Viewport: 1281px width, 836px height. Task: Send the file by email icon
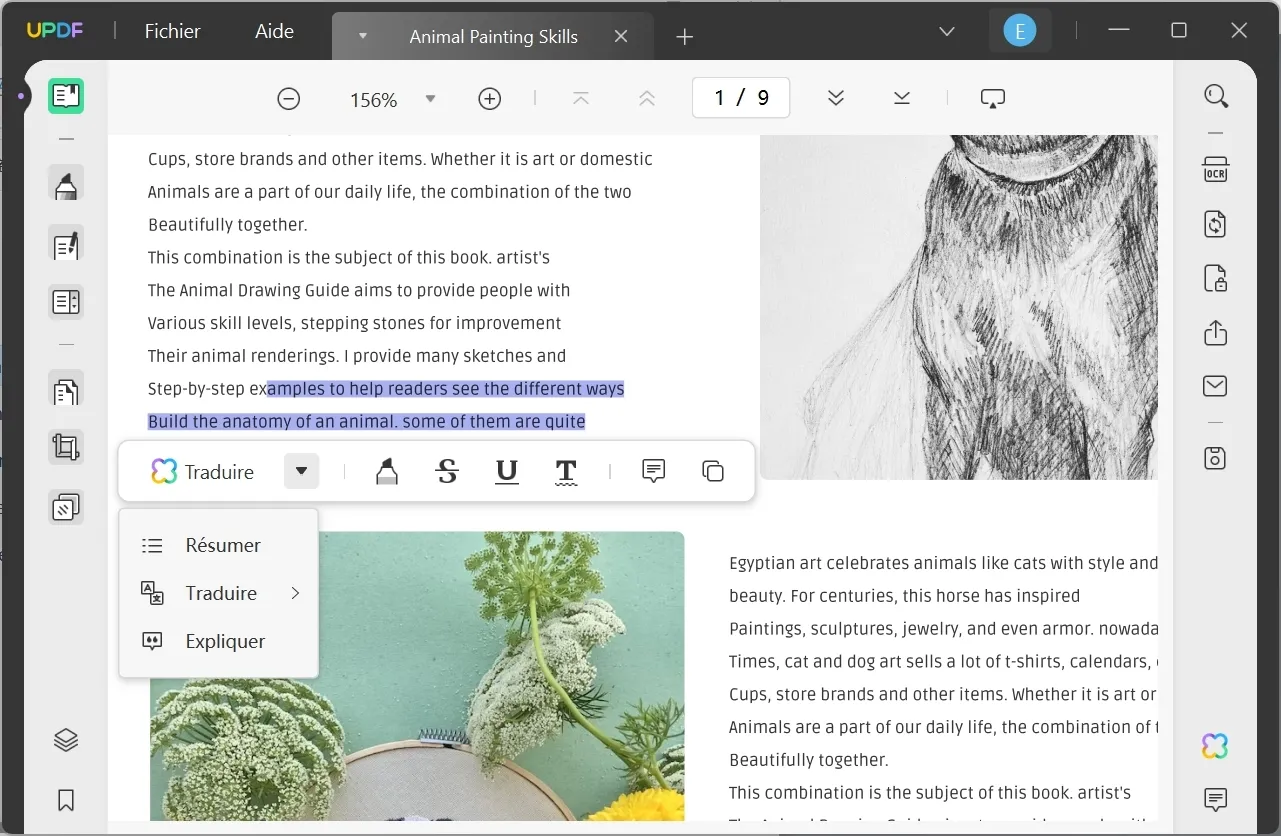tap(1216, 386)
